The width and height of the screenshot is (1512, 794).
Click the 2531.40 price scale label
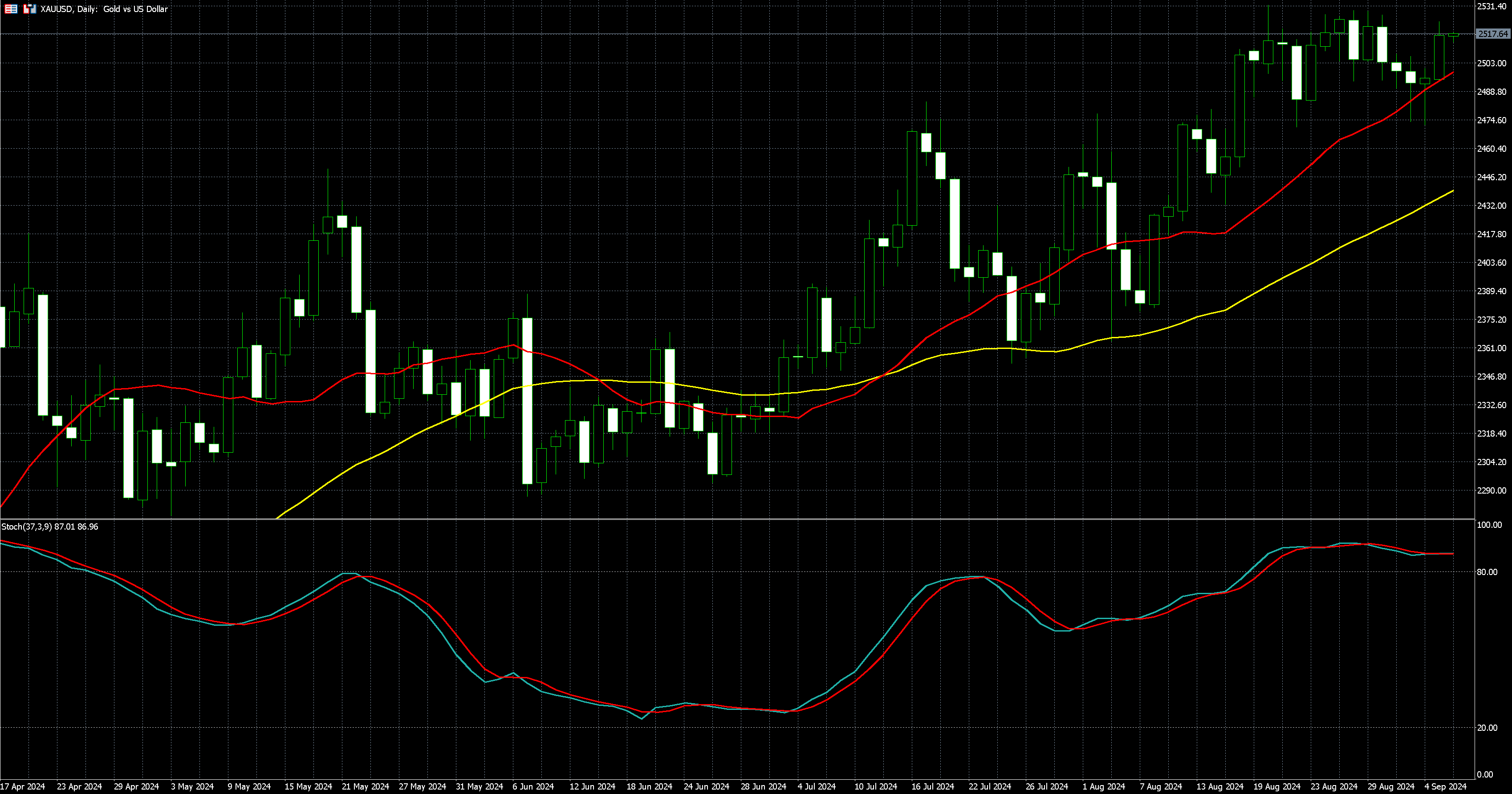coord(1492,6)
